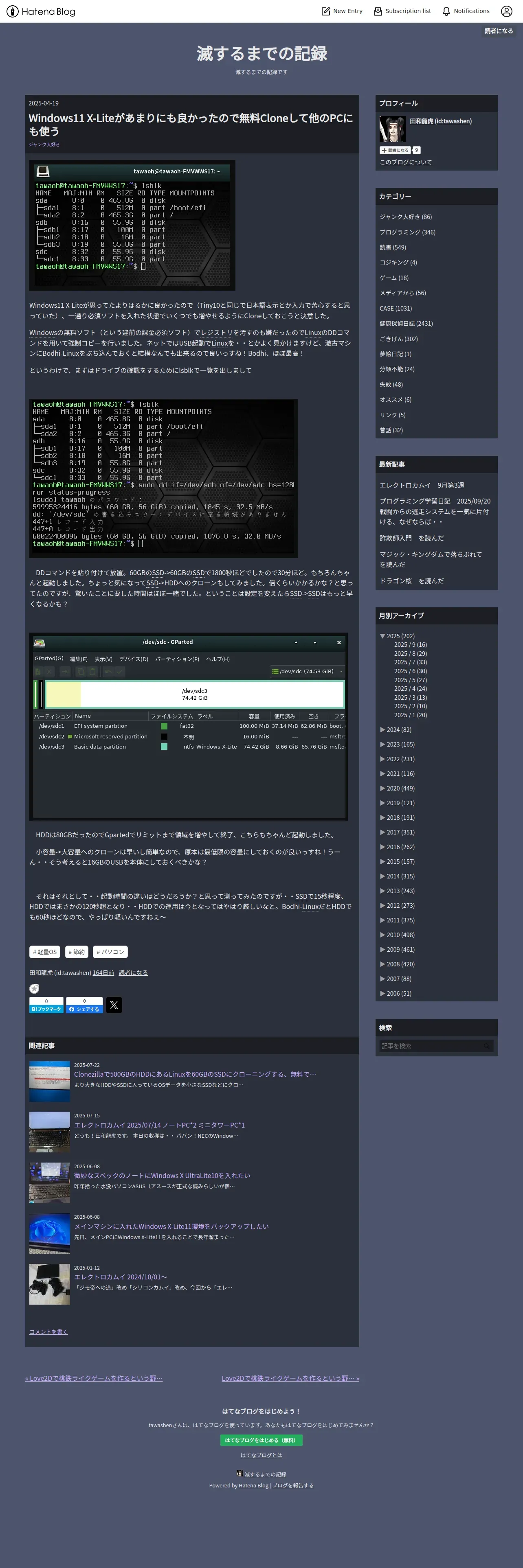Open the 2025-04-19 date link above the title
Image resolution: width=523 pixels, height=1568 pixels.
tap(44, 103)
